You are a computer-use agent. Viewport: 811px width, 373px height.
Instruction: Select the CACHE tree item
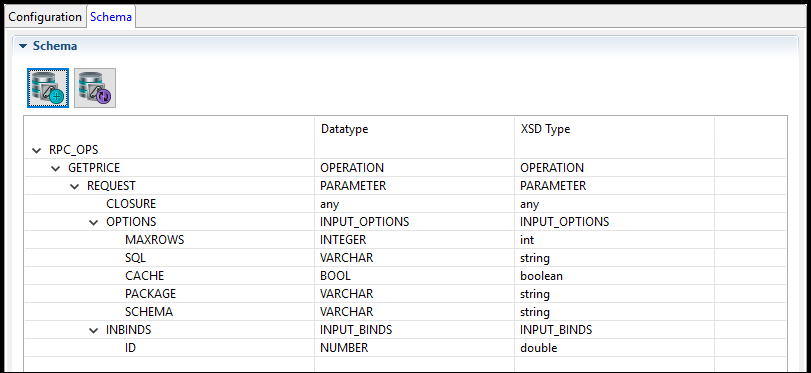[144, 276]
